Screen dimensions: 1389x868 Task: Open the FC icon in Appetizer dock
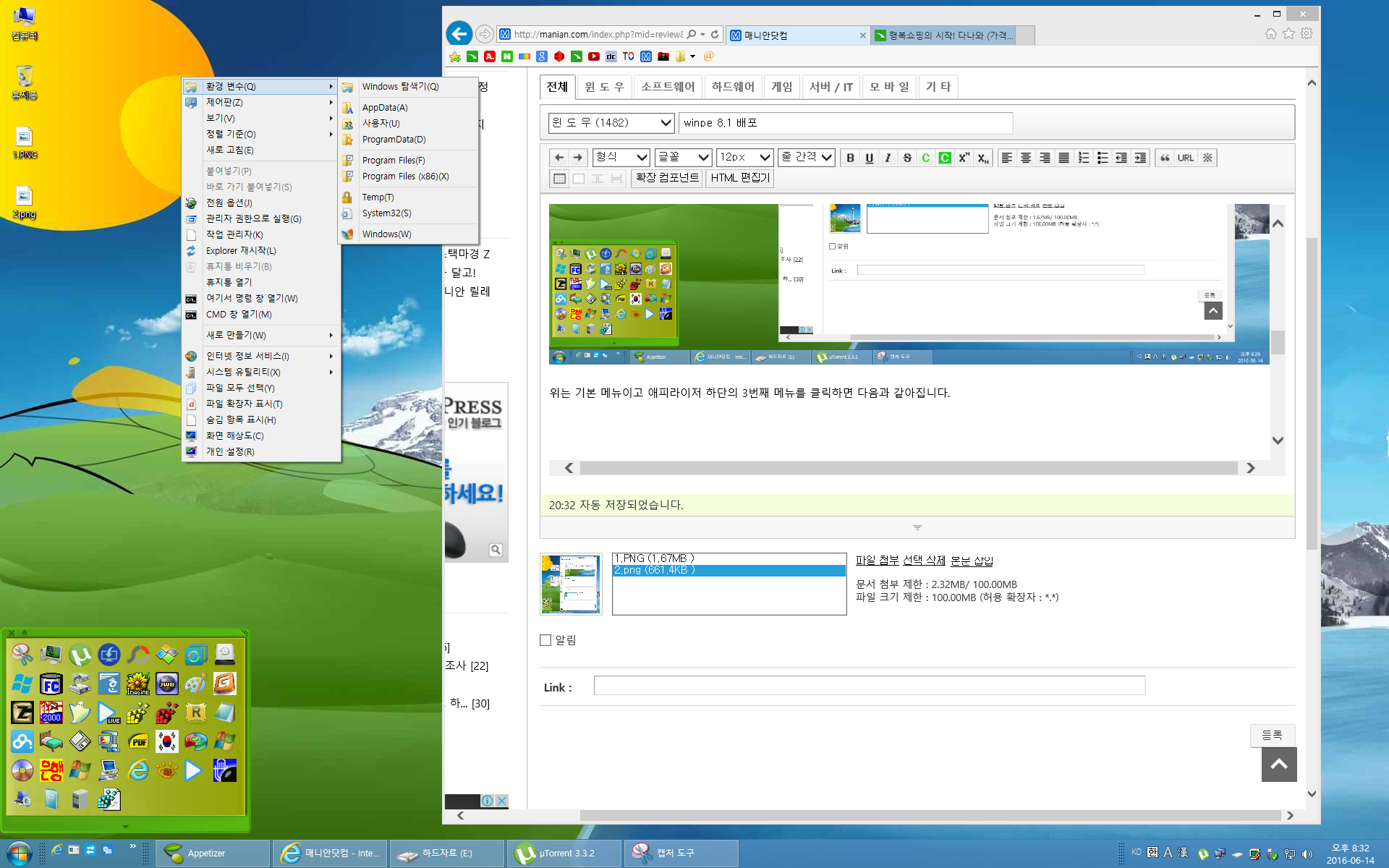(x=51, y=684)
